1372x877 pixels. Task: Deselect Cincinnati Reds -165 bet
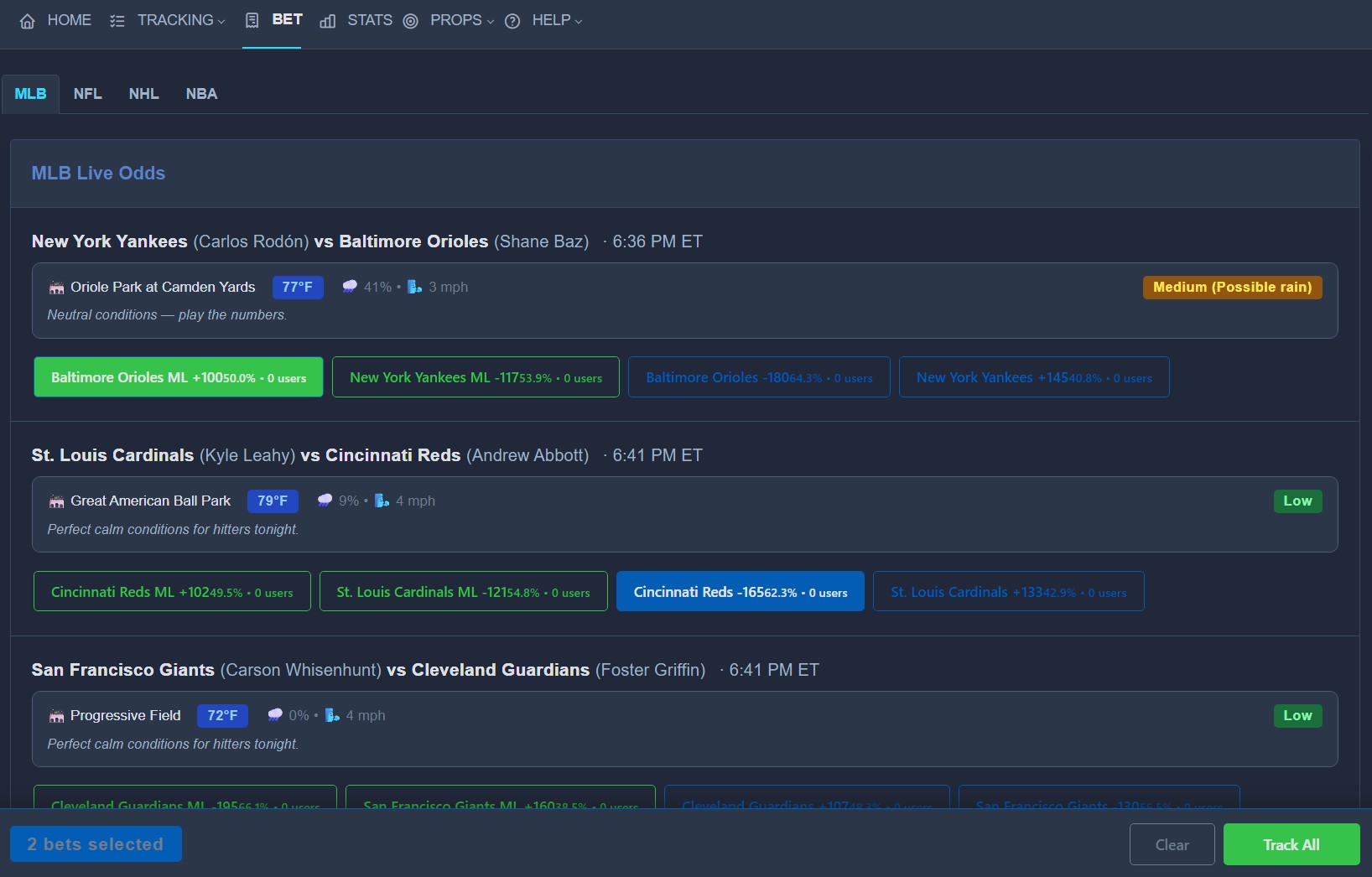[741, 592]
